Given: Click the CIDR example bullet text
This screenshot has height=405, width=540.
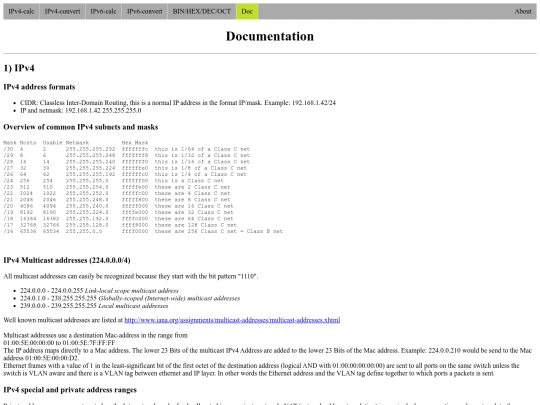Looking at the screenshot, I should pyautogui.click(x=178, y=103).
